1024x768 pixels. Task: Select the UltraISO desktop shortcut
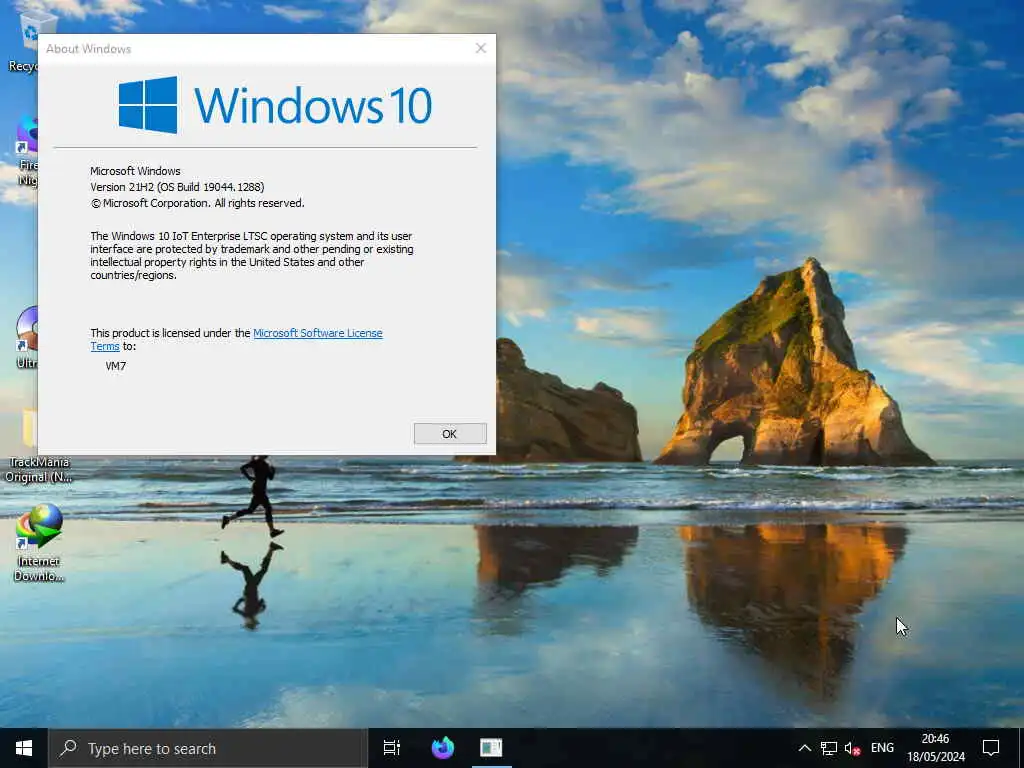26,338
